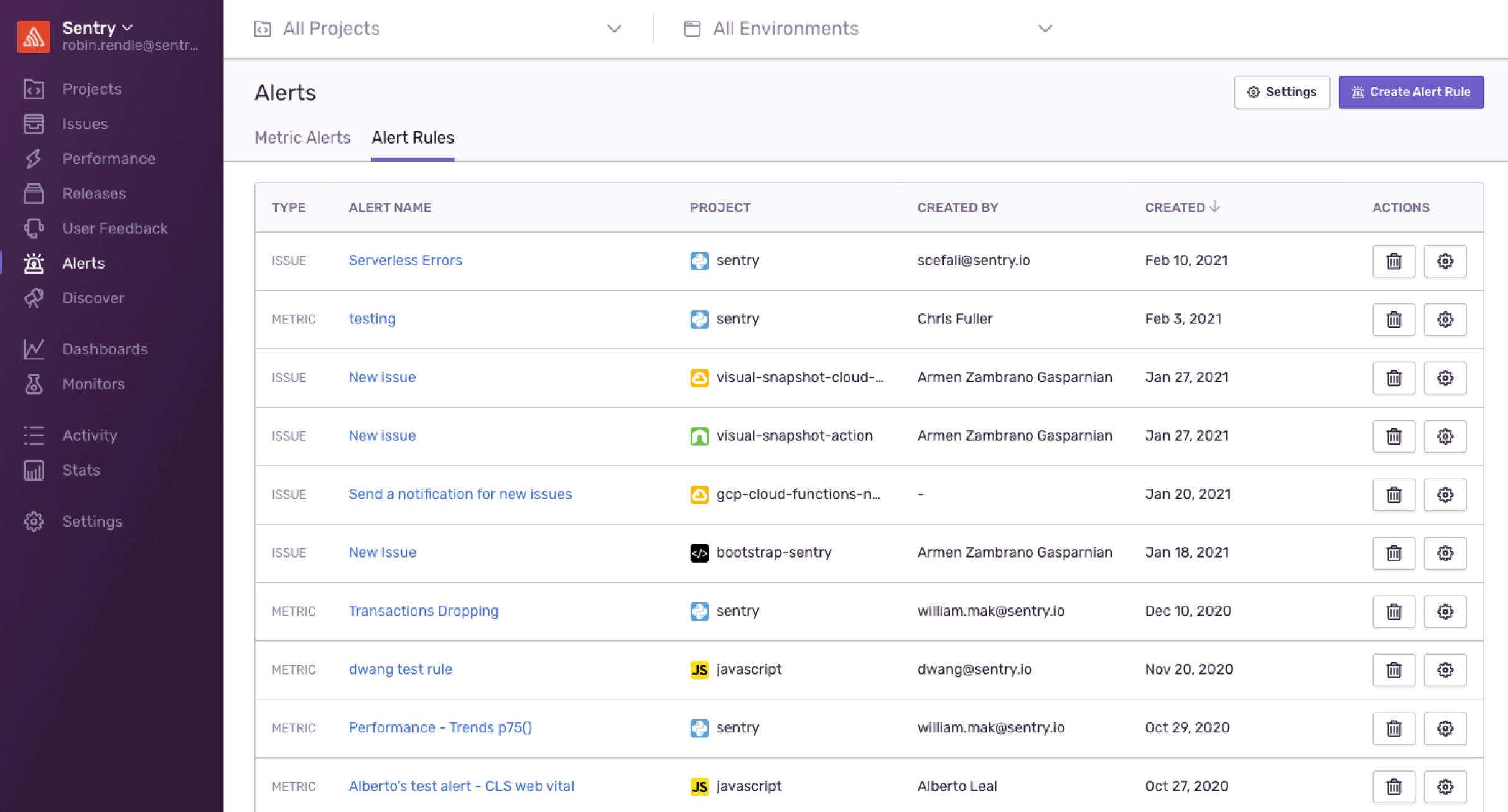This screenshot has width=1508, height=812.
Task: Click the Alerts page Settings button
Action: 1282,92
